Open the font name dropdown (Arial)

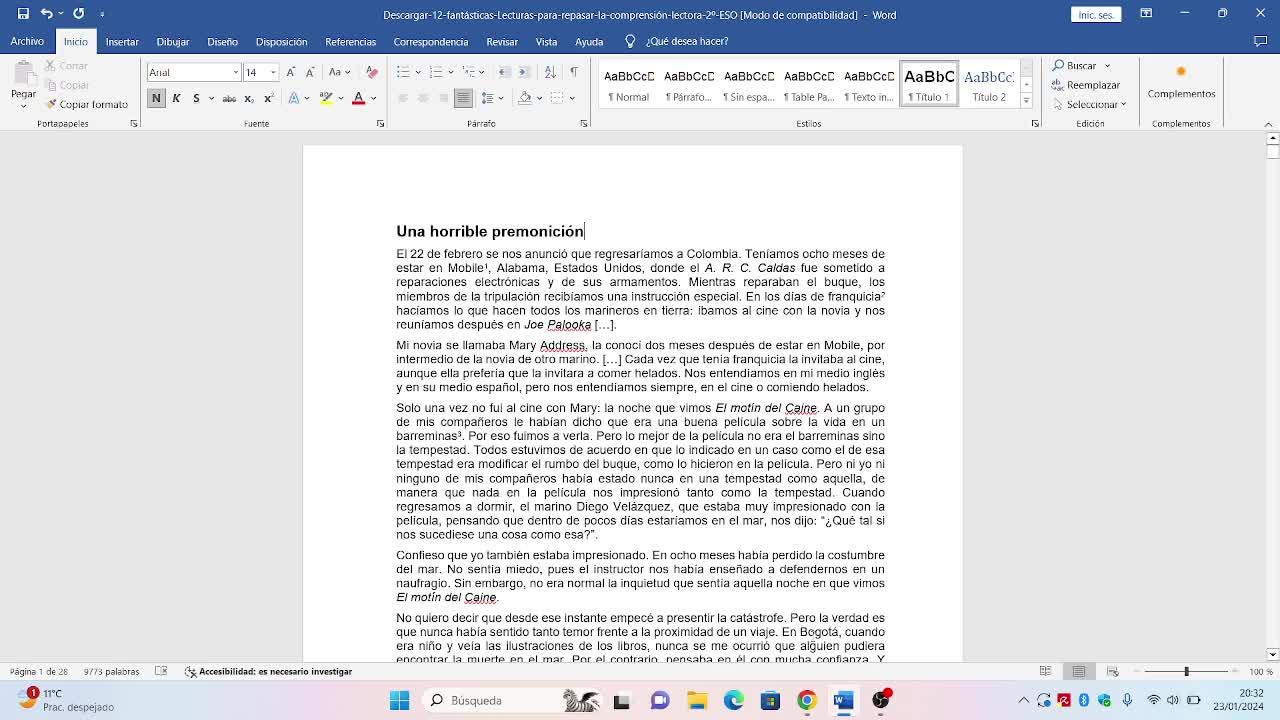point(236,72)
